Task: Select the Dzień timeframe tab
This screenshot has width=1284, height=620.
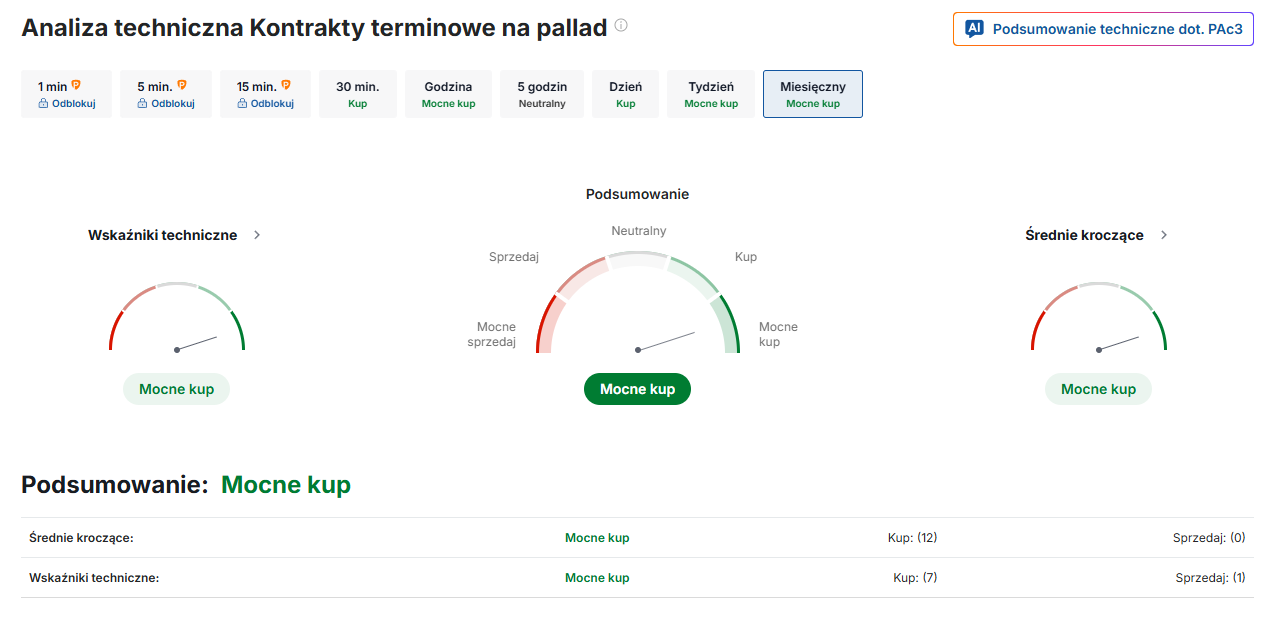Action: pyautogui.click(x=626, y=94)
